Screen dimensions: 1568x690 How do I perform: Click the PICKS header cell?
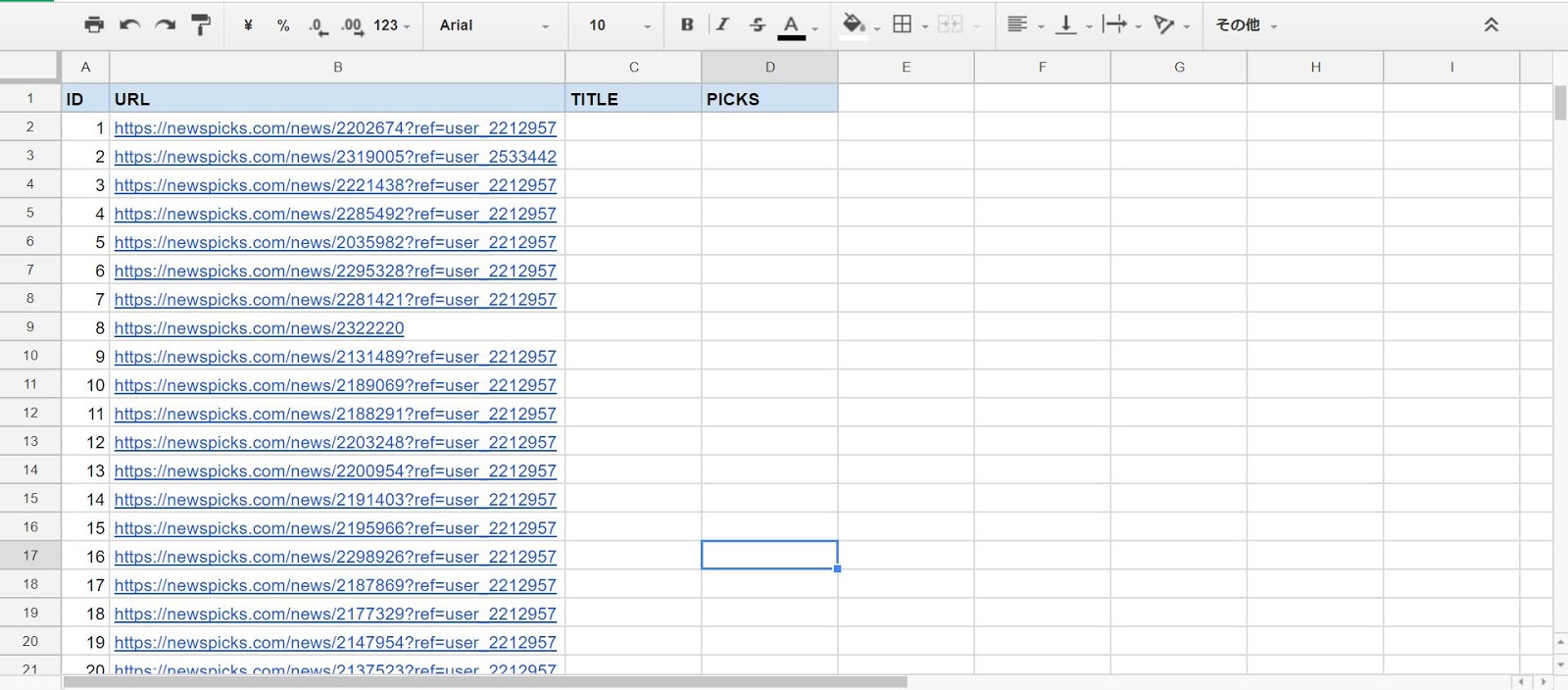pyautogui.click(x=769, y=98)
